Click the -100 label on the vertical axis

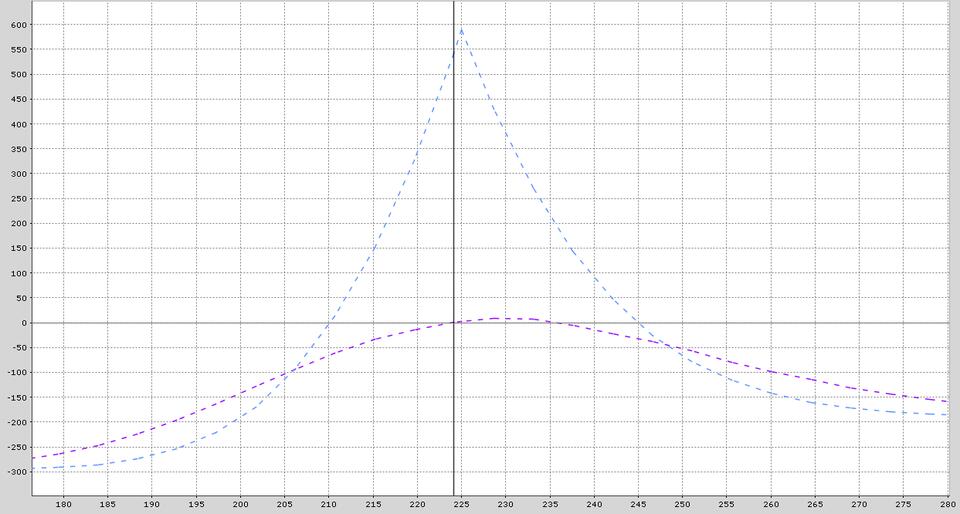pyautogui.click(x=19, y=373)
